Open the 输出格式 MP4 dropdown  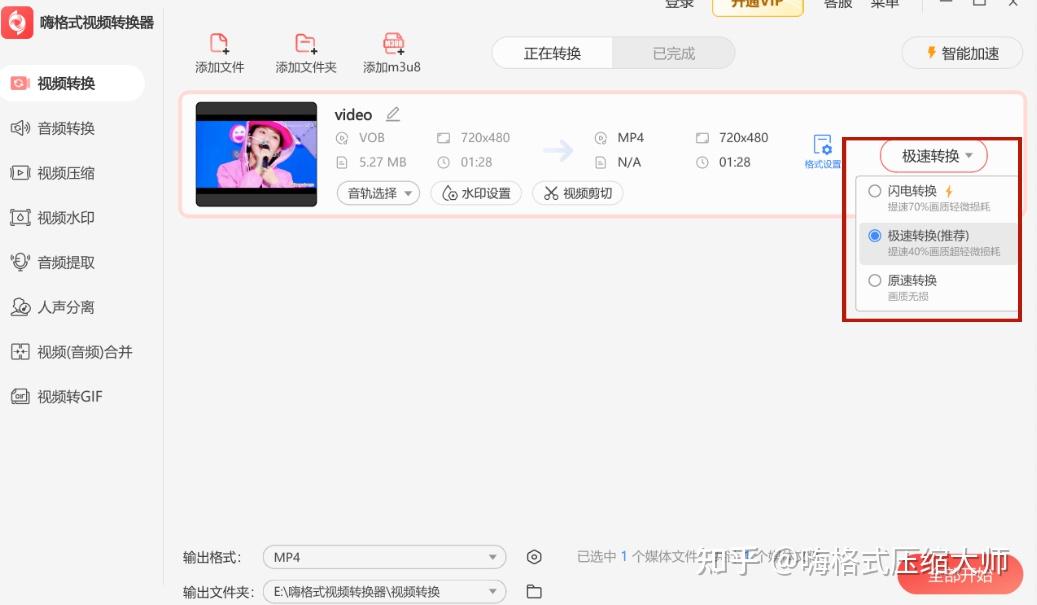pos(383,556)
